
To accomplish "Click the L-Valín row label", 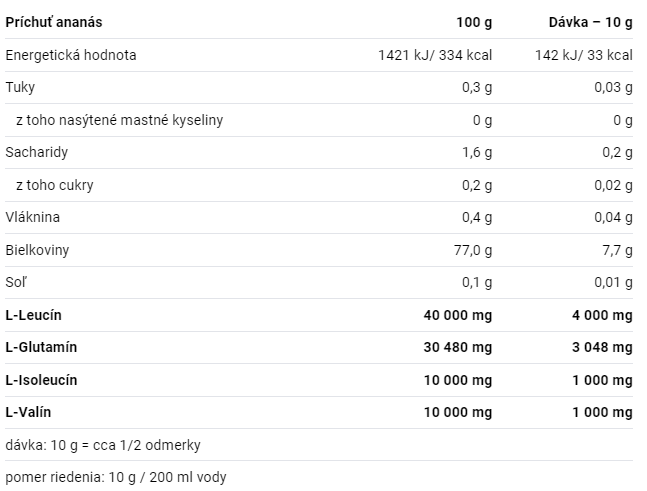I will (x=28, y=412).
